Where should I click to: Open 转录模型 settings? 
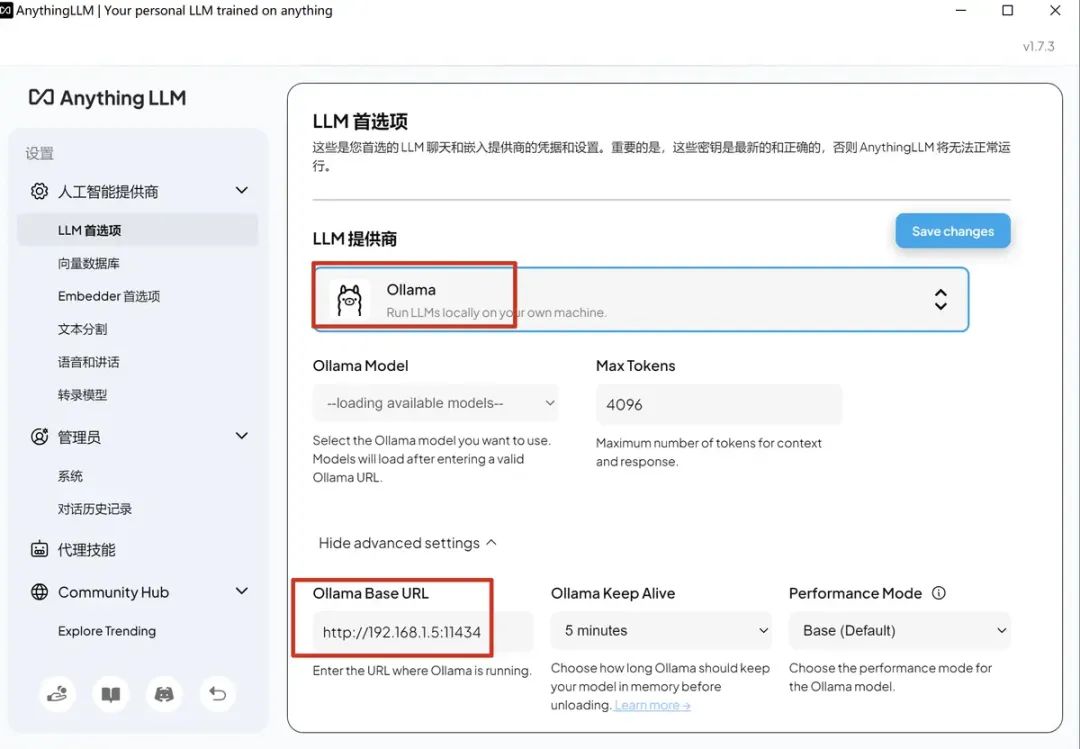click(83, 396)
